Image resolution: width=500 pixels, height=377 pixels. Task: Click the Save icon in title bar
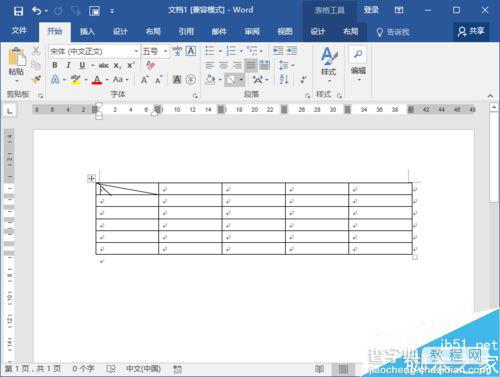click(x=18, y=11)
